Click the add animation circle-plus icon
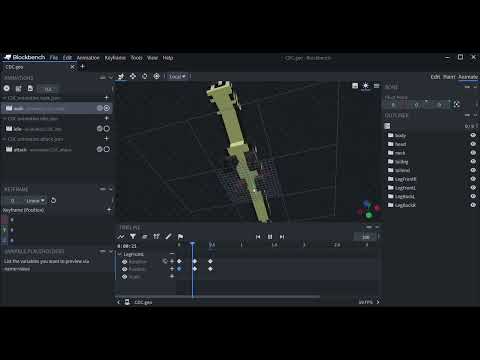480x360 pixels. tap(7, 88)
